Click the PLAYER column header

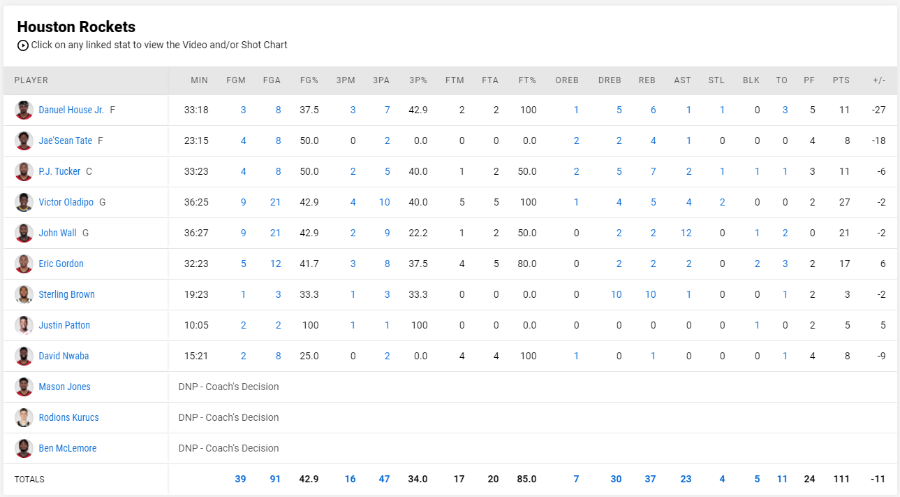pyautogui.click(x=31, y=80)
